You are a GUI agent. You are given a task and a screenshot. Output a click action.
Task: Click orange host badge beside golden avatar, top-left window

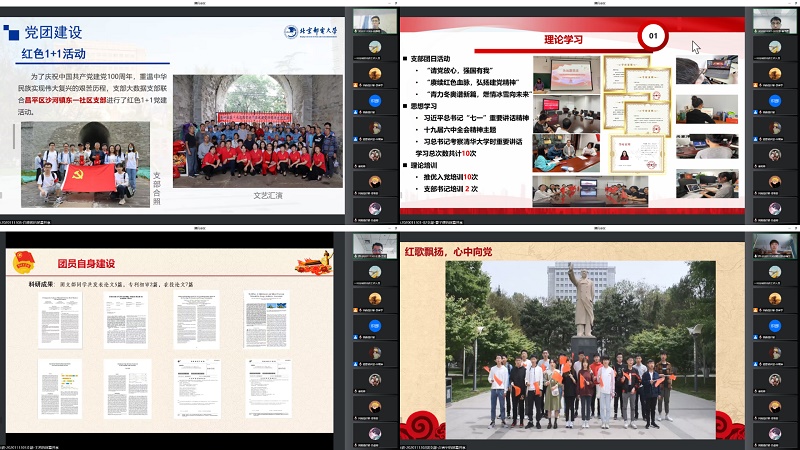(x=356, y=85)
